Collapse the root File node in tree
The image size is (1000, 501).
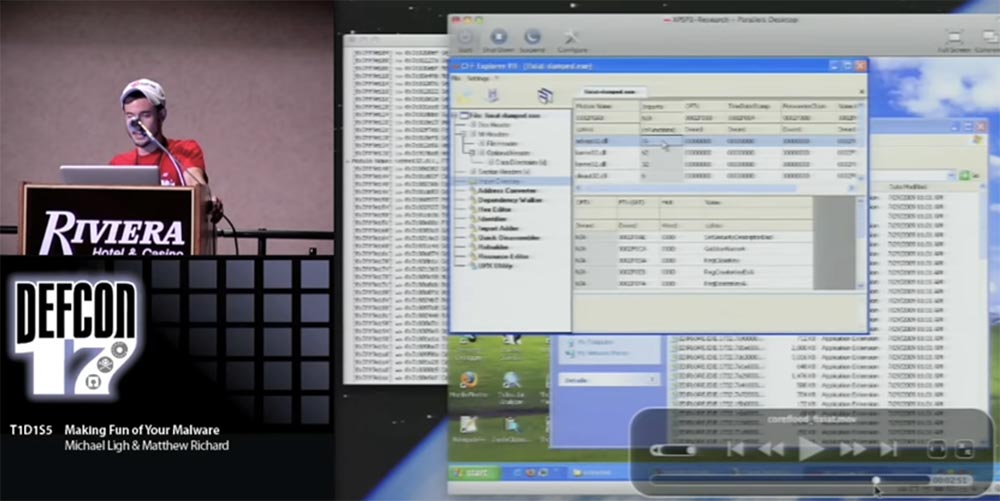[455, 116]
